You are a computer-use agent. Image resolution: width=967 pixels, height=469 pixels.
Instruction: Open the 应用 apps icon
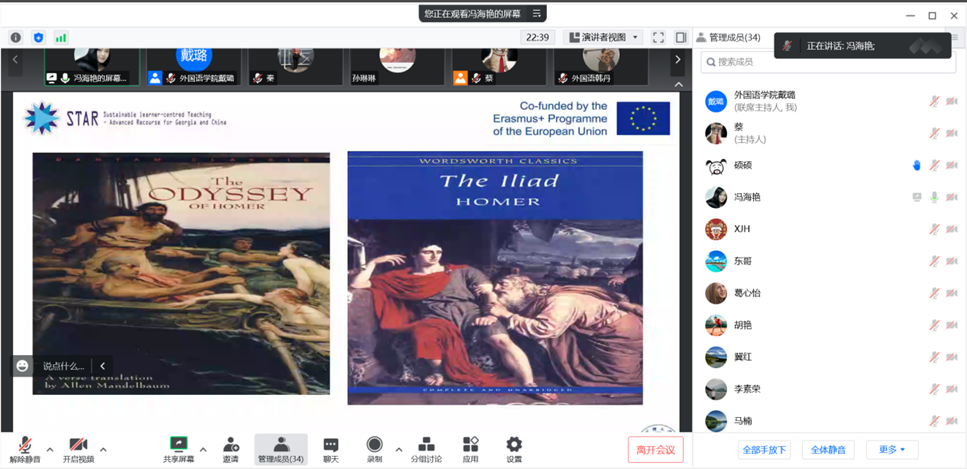(x=471, y=450)
